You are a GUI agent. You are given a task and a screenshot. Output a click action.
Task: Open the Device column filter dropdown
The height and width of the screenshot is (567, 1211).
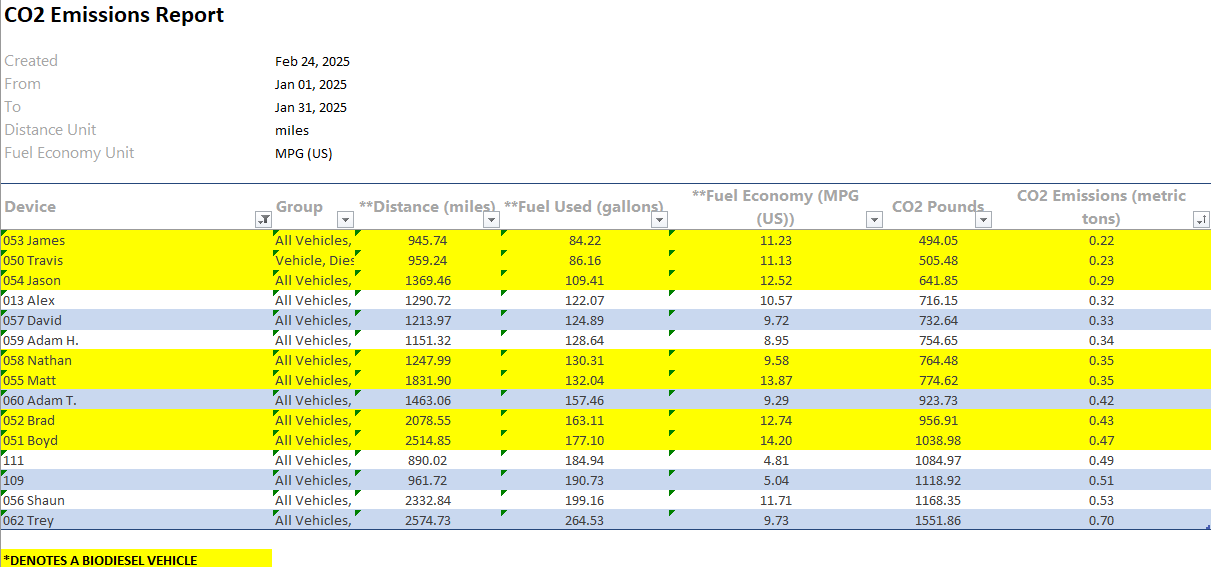point(264,220)
